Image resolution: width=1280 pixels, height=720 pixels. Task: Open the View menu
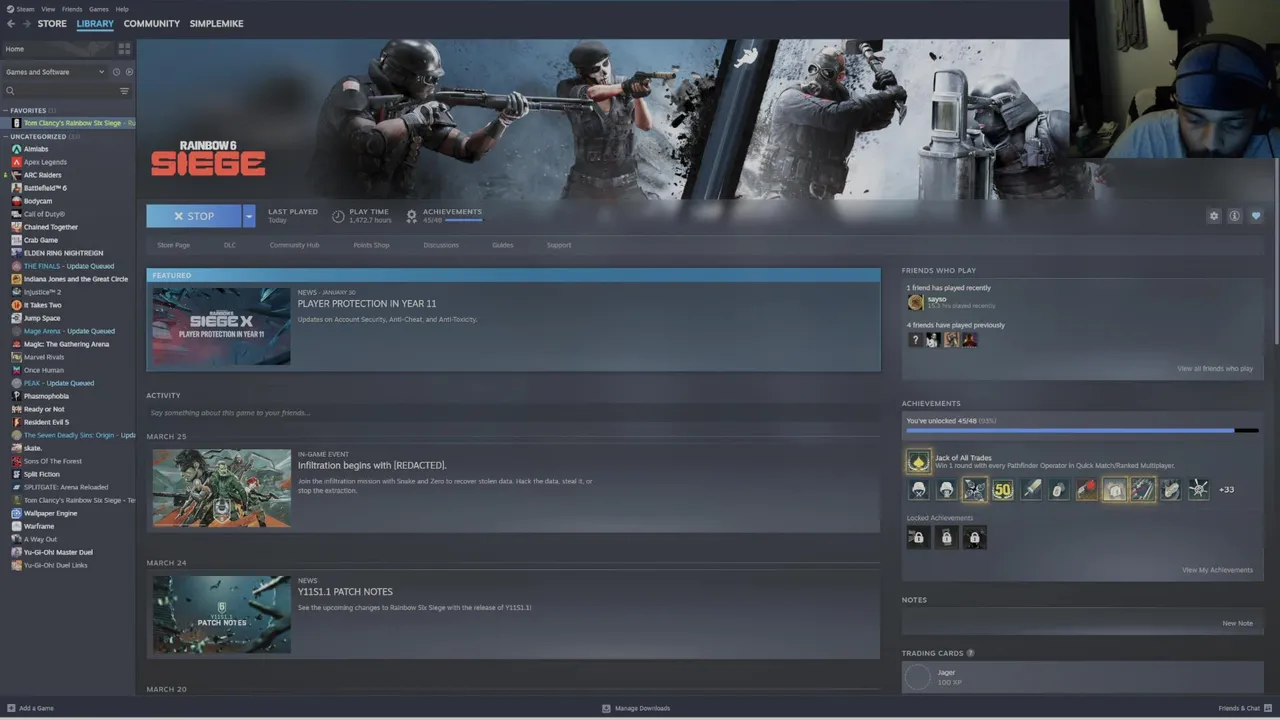coord(48,9)
